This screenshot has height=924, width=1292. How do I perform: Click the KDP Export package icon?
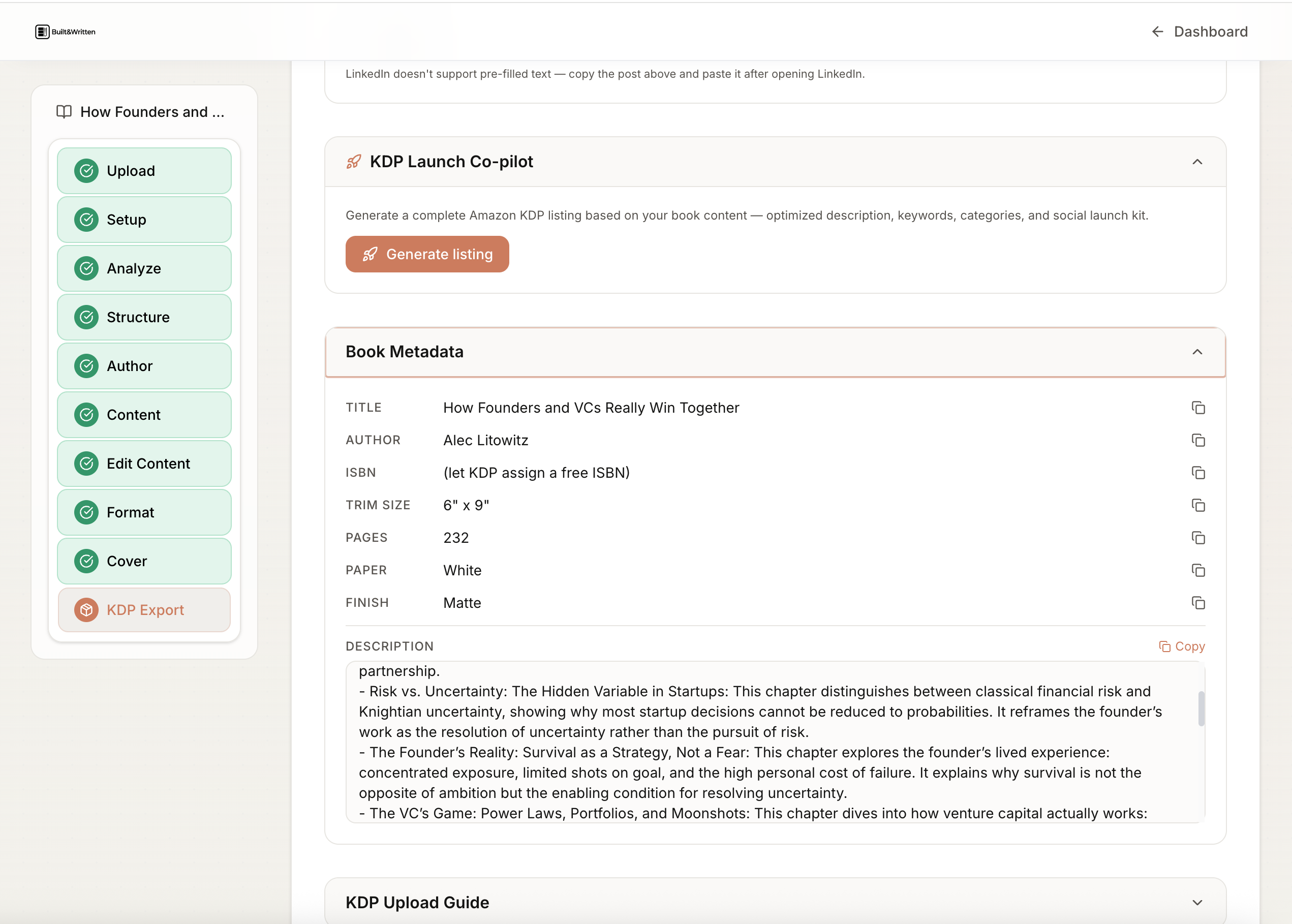[x=86, y=610]
